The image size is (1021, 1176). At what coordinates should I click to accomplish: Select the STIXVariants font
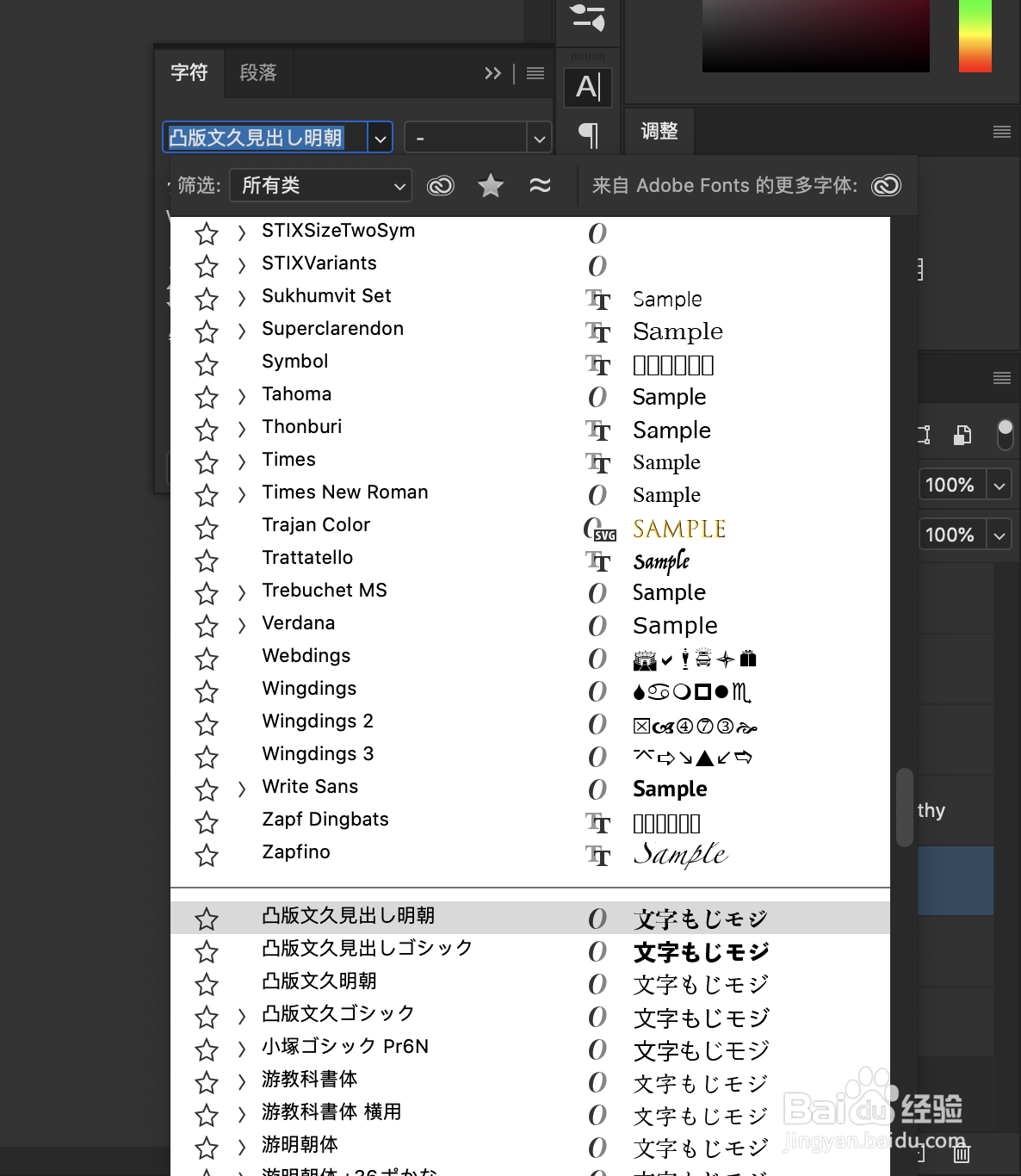pyautogui.click(x=319, y=263)
